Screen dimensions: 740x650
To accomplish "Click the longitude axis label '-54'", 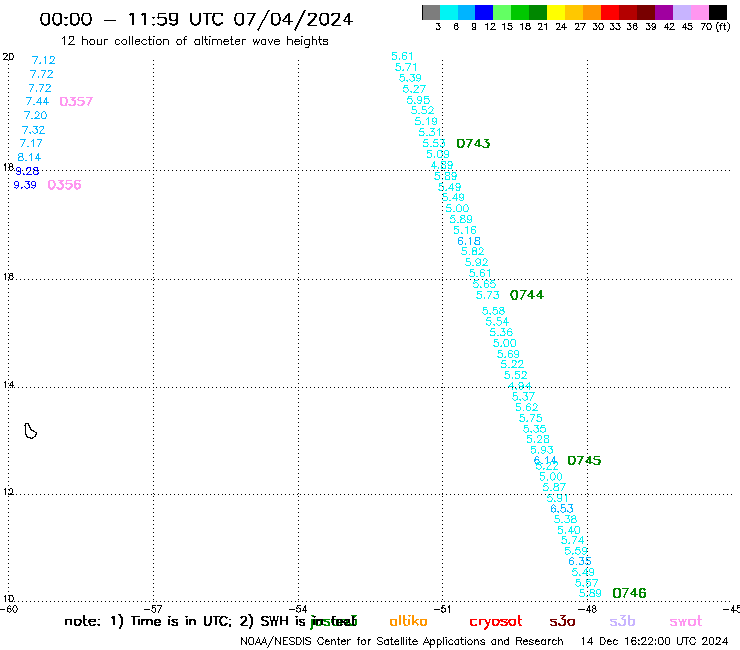I will pyautogui.click(x=298, y=609).
